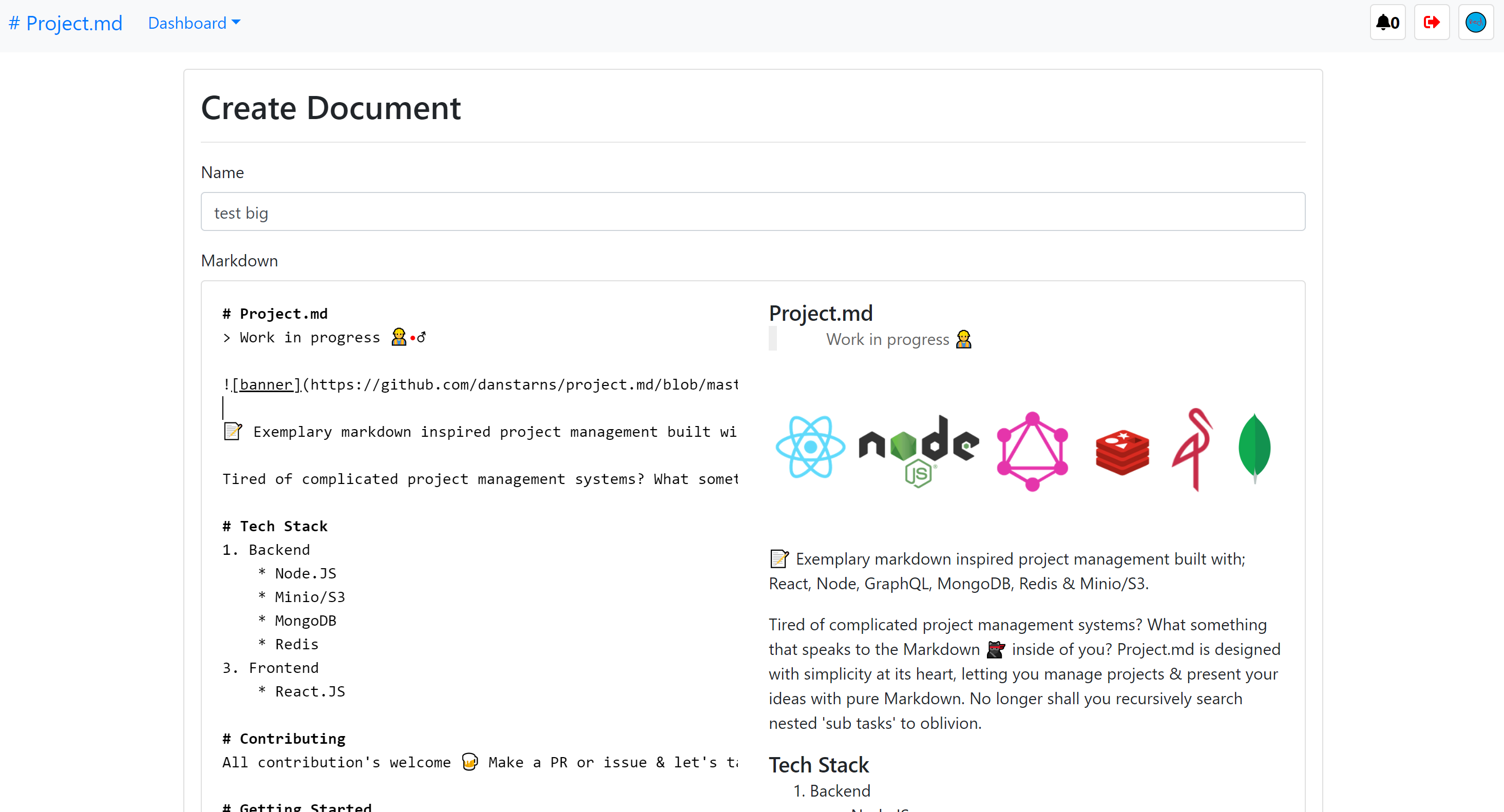
Task: Go to the # Project.md home link
Action: point(65,23)
